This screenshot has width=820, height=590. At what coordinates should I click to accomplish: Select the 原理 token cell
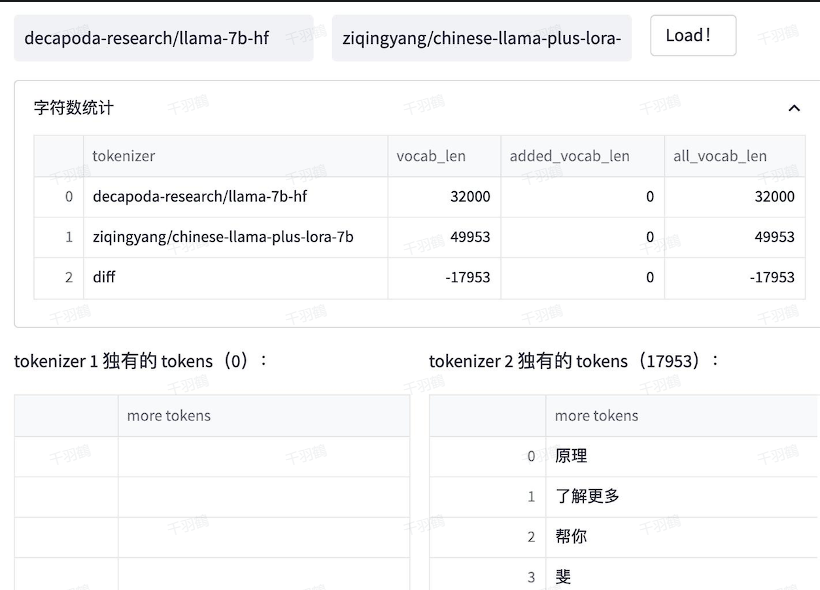pos(681,456)
